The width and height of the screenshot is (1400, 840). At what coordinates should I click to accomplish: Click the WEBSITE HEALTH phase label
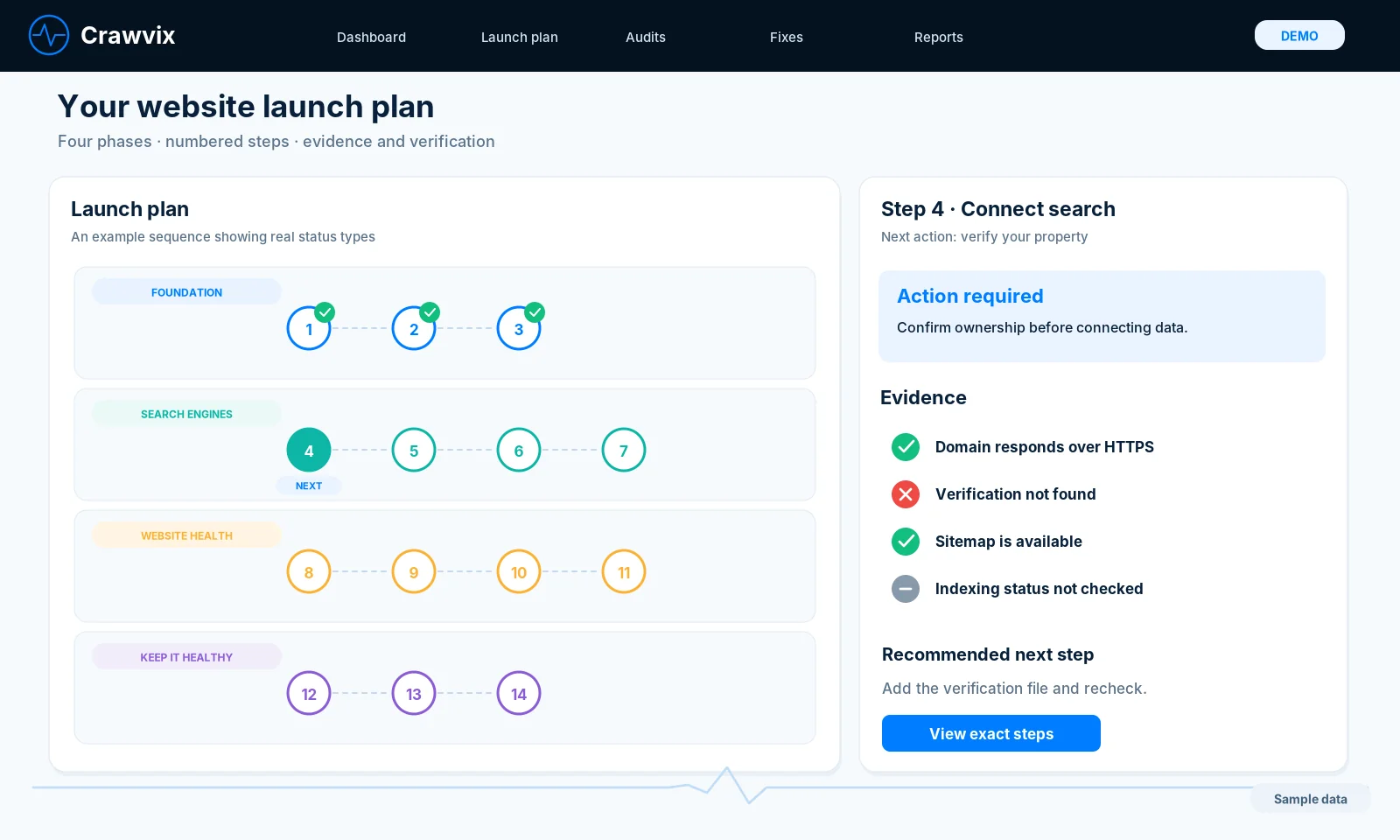pos(186,535)
